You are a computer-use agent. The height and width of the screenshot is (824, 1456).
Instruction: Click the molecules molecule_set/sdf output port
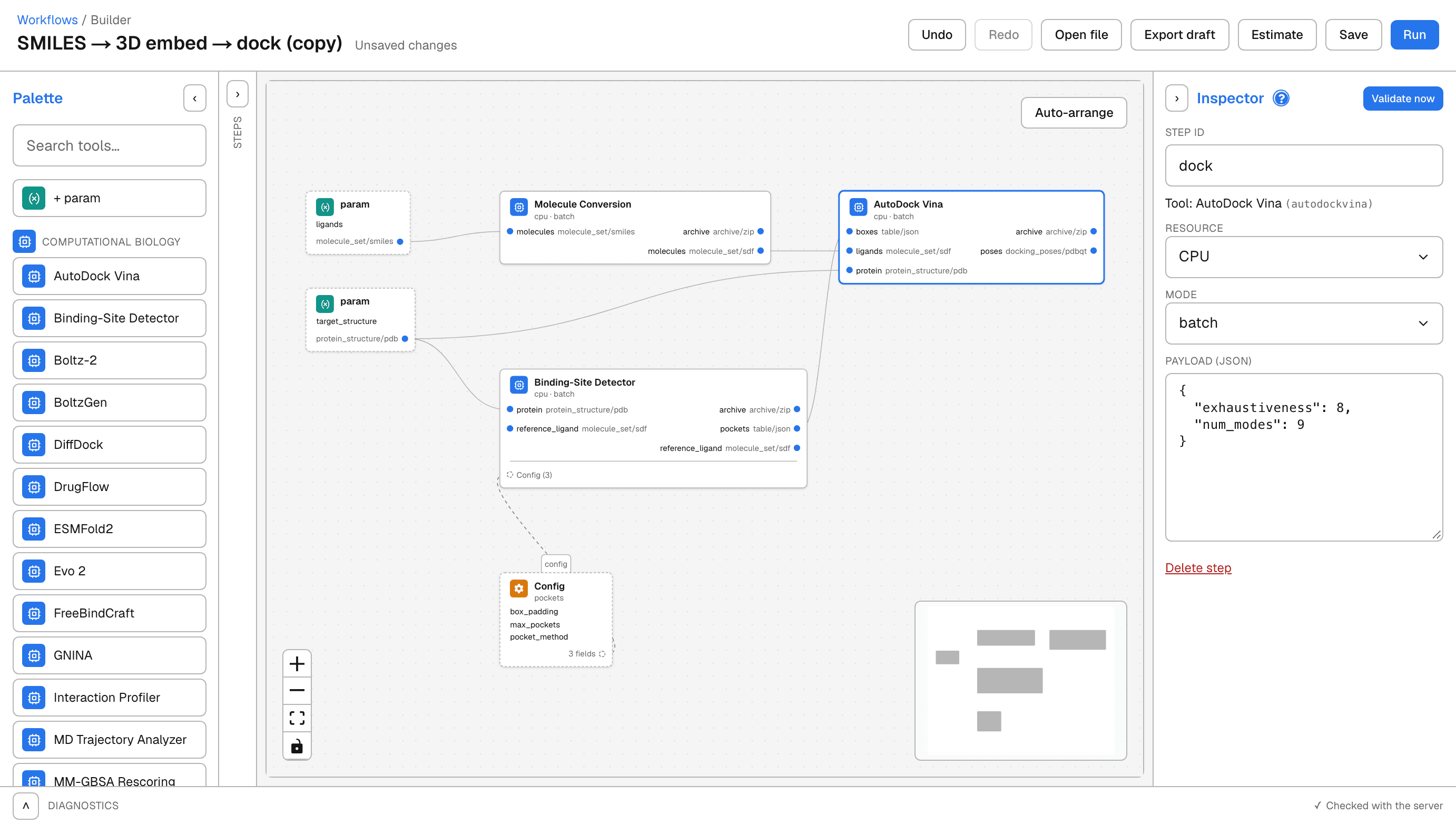pos(760,251)
